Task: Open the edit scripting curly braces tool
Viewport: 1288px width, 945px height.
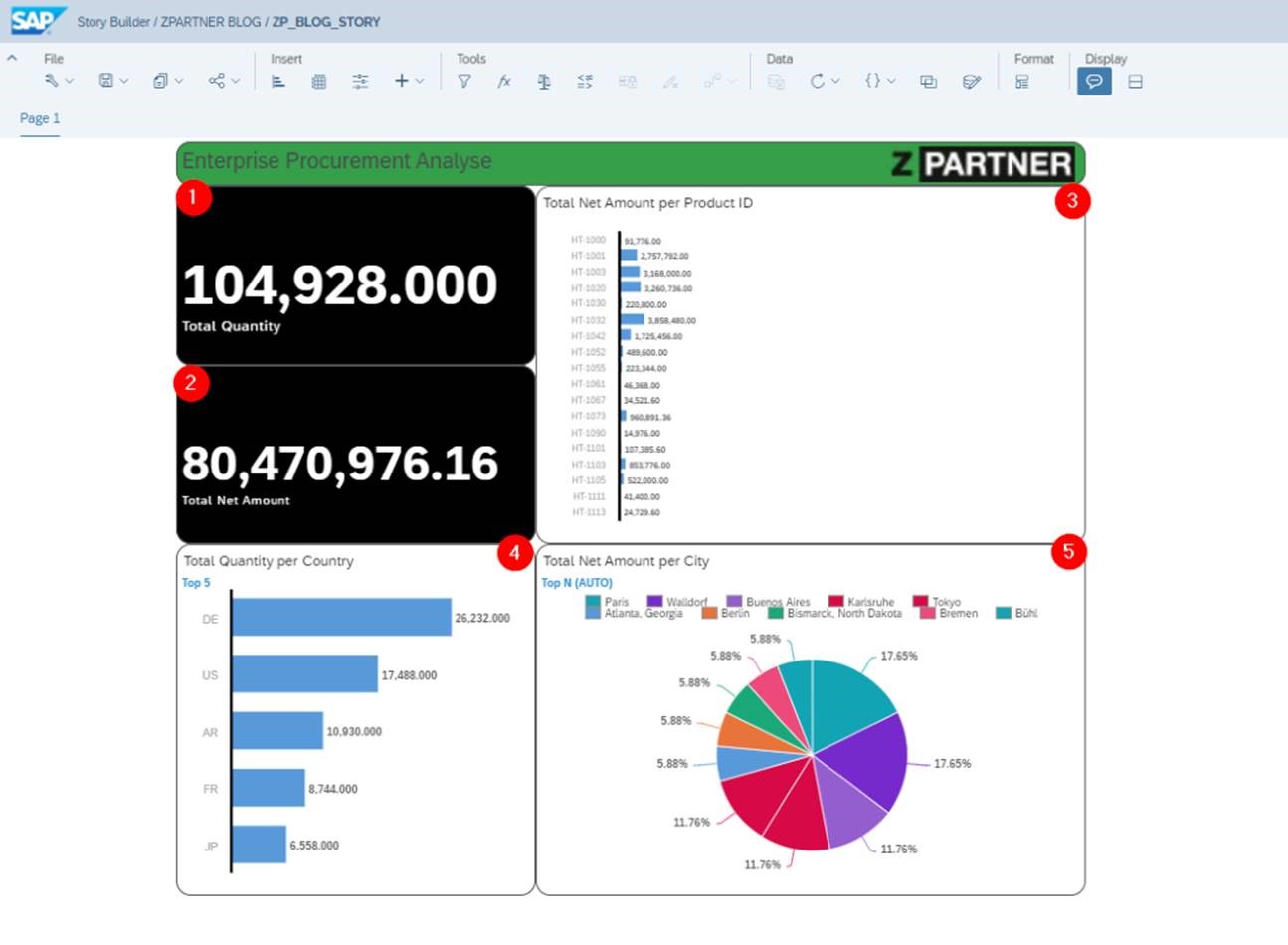Action: point(872,81)
